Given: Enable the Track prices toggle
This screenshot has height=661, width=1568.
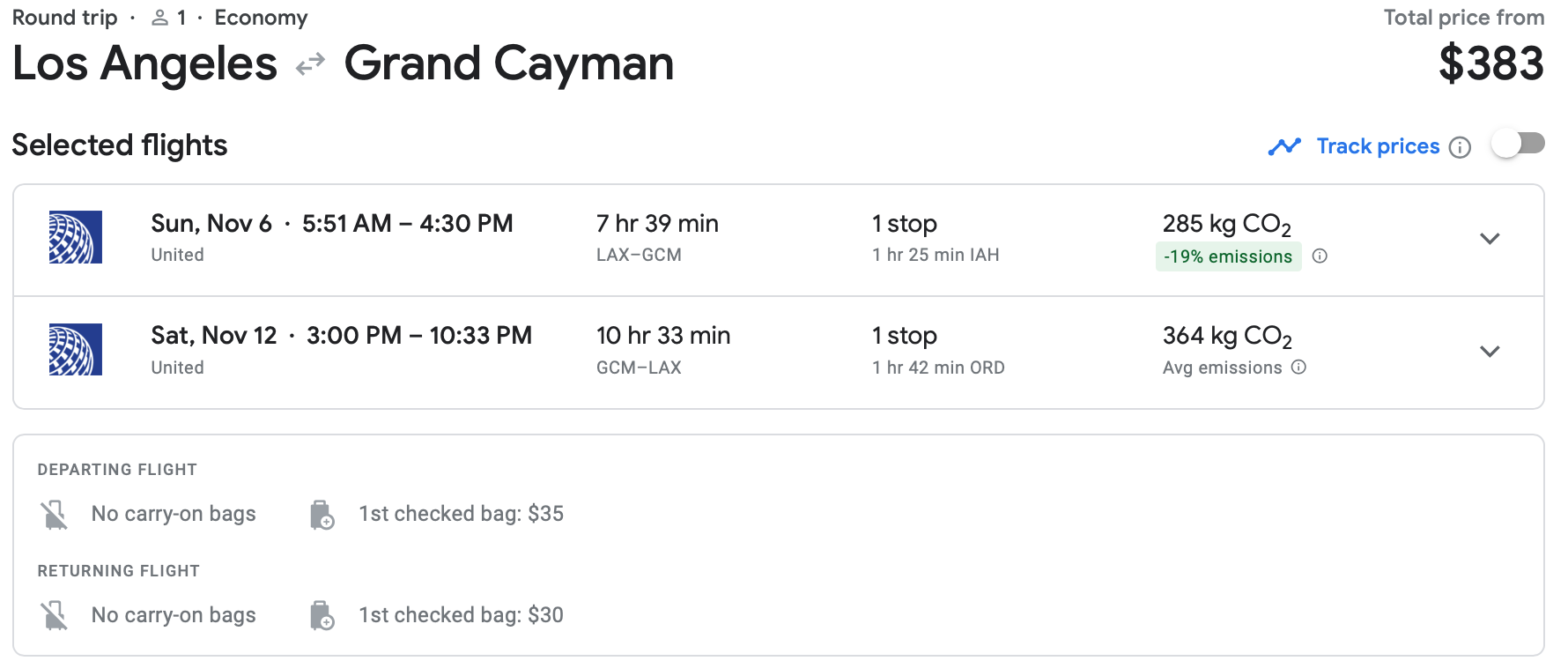Looking at the screenshot, I should point(1518,144).
